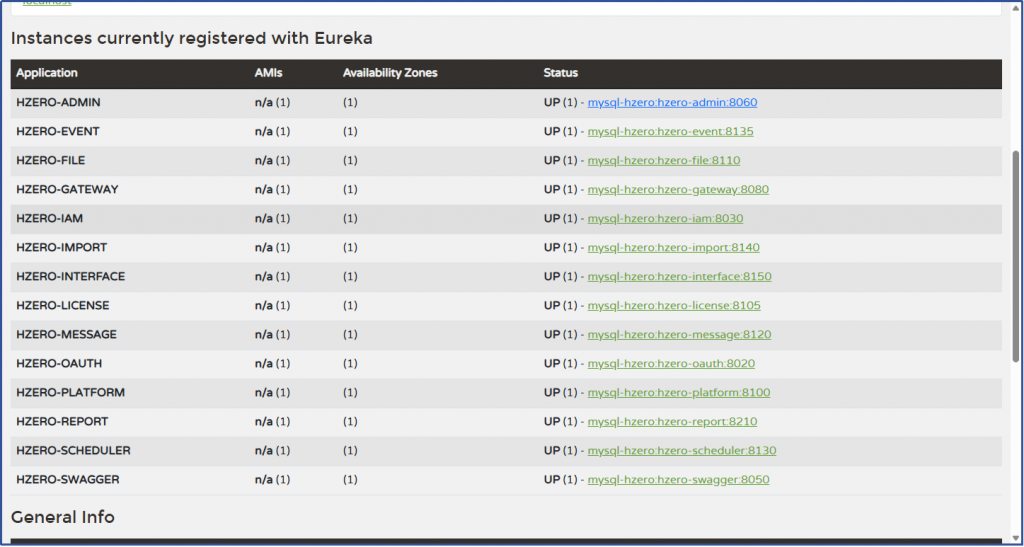Click the Status column header
1024x547 pixels.
[x=560, y=73]
